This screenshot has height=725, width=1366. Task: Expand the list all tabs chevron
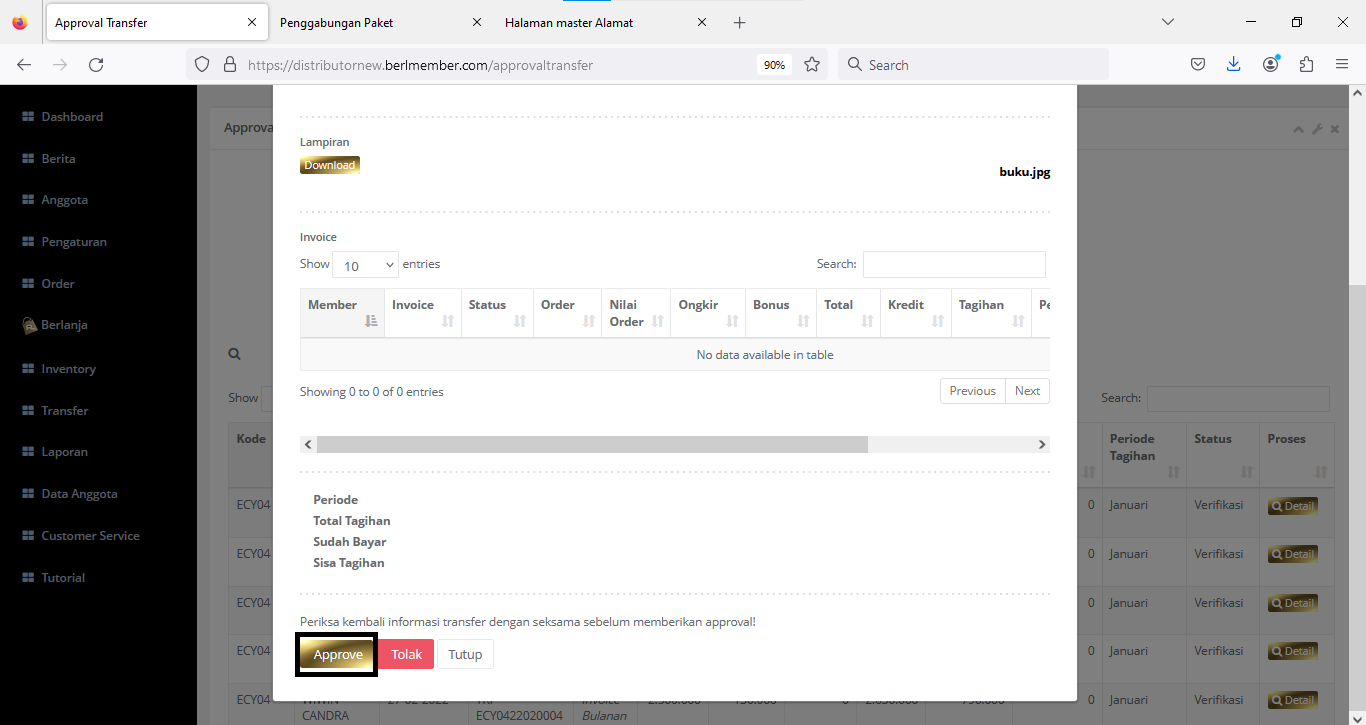1167,22
